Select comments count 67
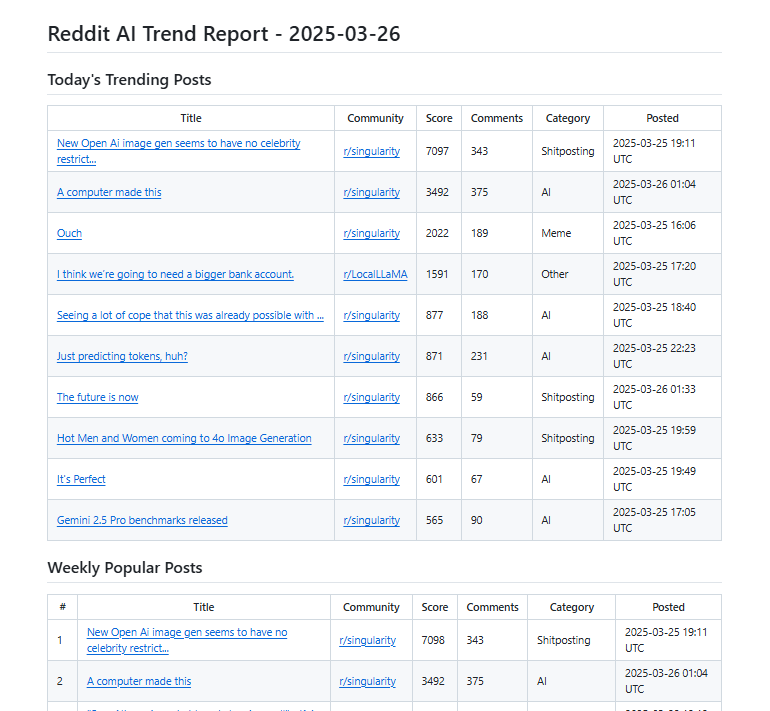 (476, 479)
